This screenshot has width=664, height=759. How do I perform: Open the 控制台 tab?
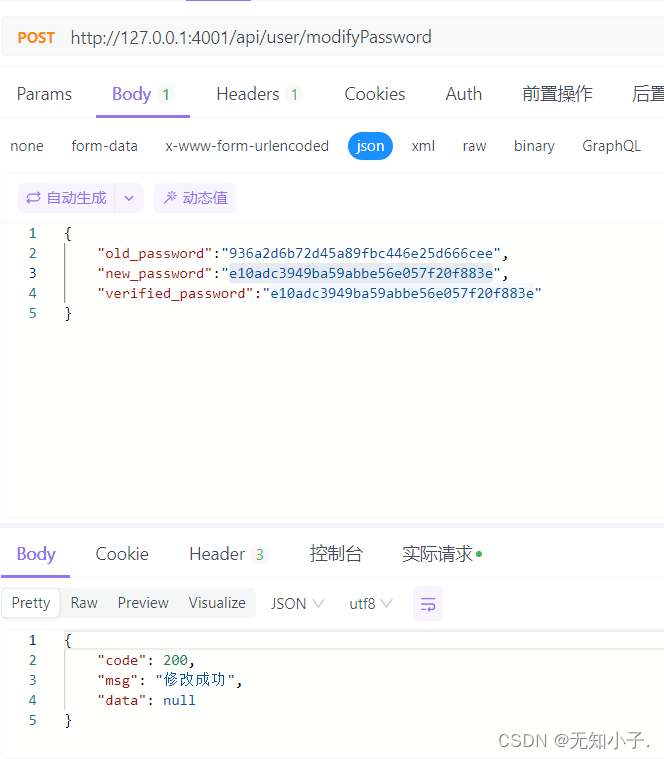[336, 554]
